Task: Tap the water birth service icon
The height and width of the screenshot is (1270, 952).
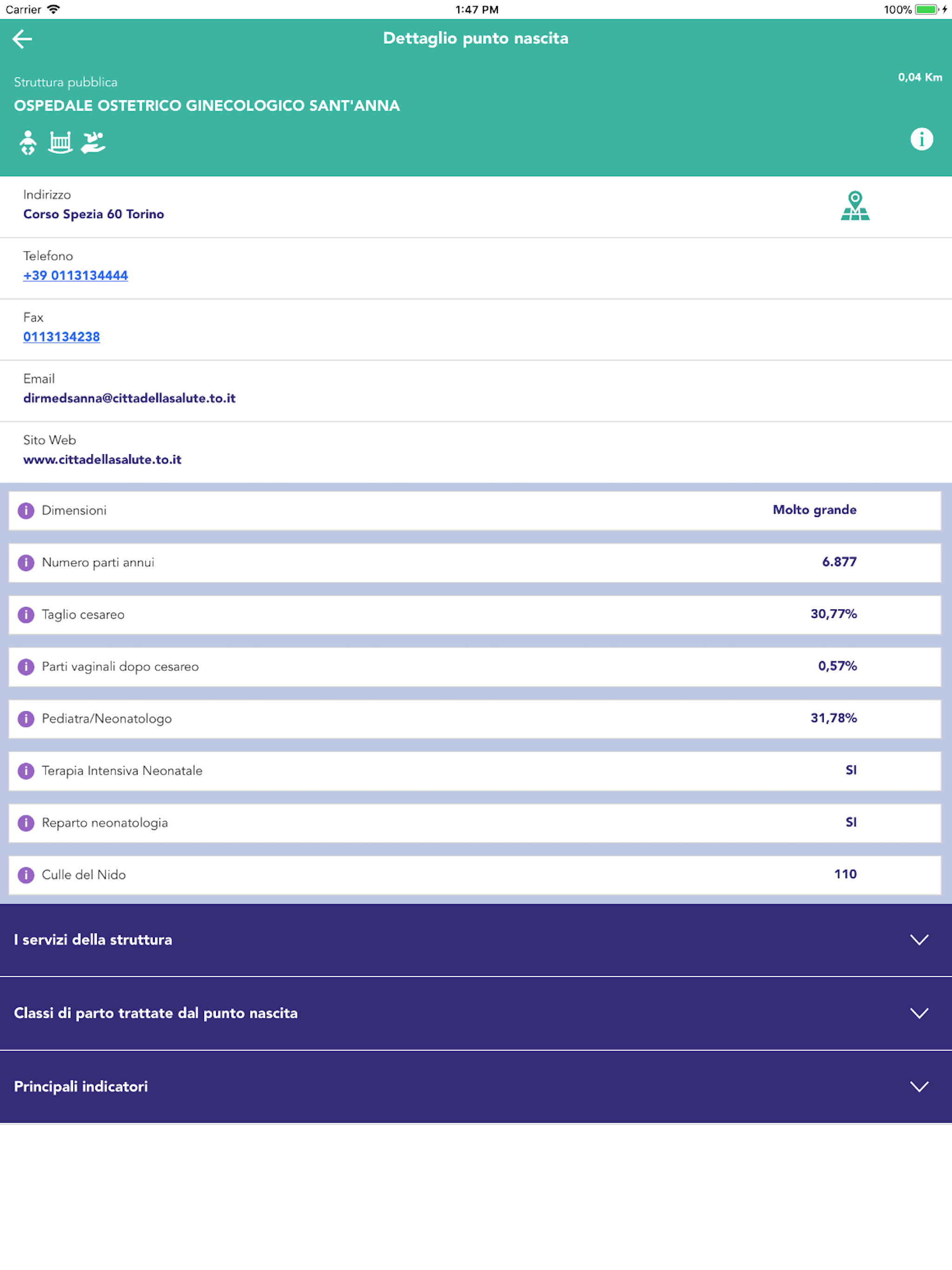Action: (93, 142)
